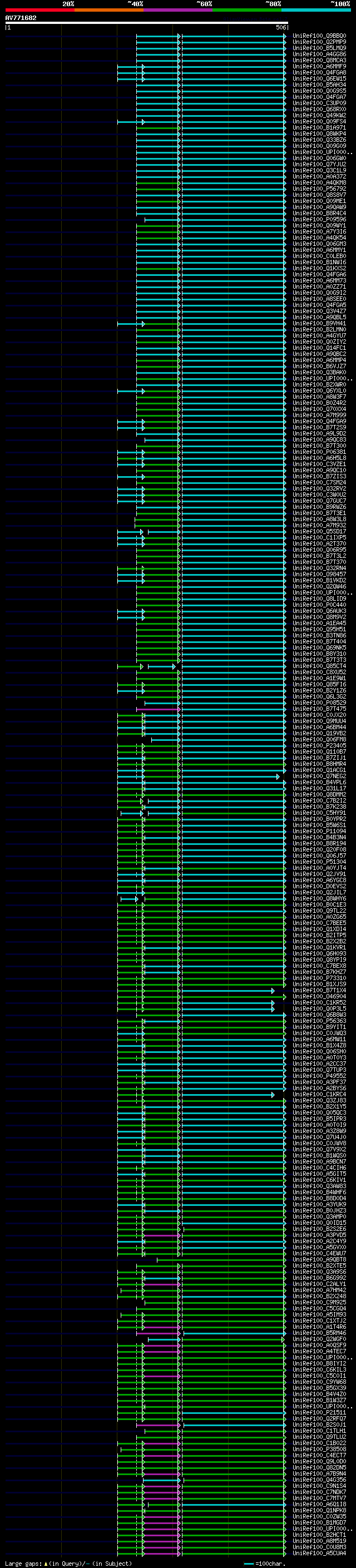Click the UniRef100_Q6L3G2 label
The height and width of the screenshot is (1568, 356).
click(x=319, y=696)
